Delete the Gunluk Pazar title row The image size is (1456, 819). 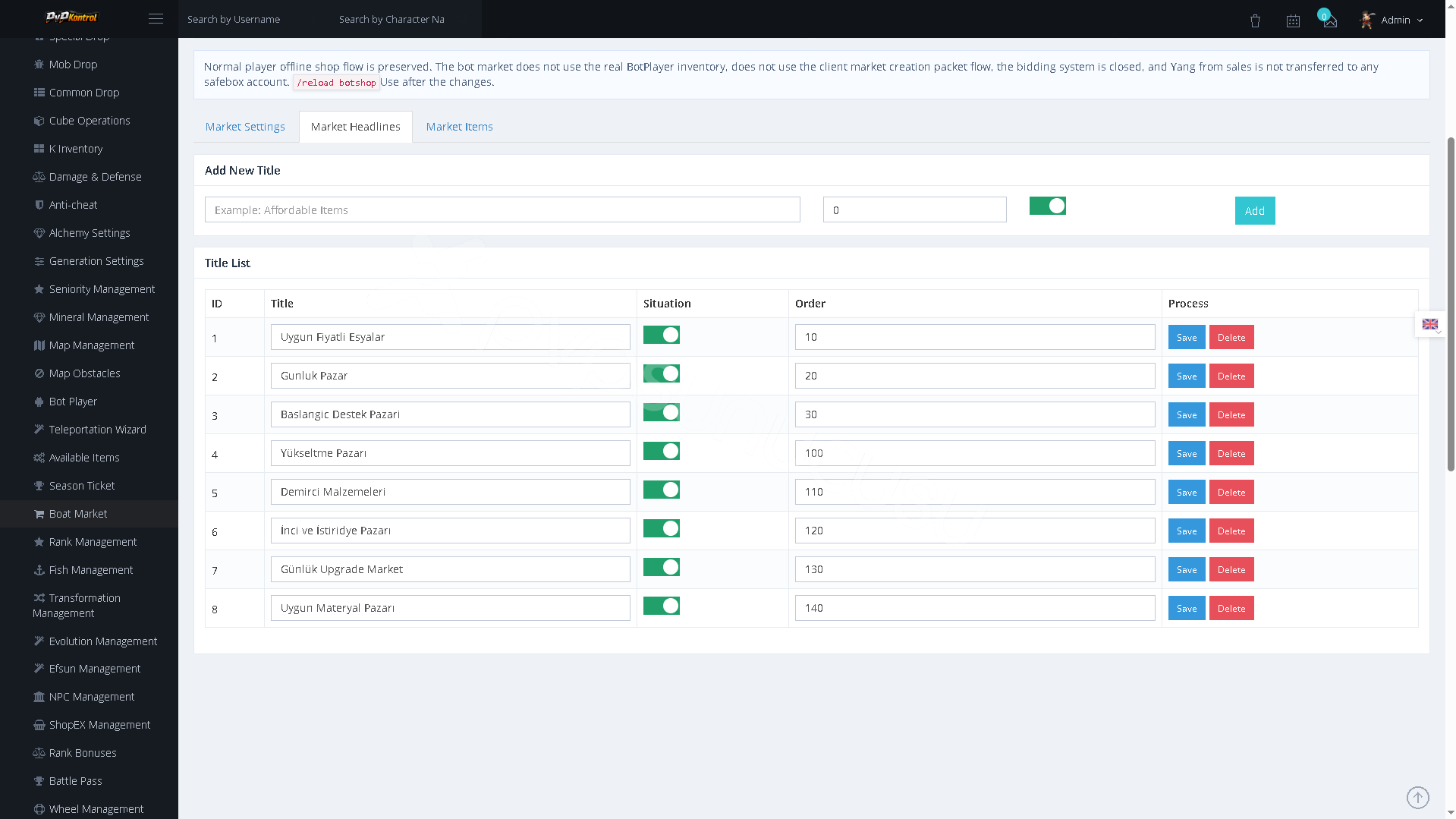click(1231, 376)
